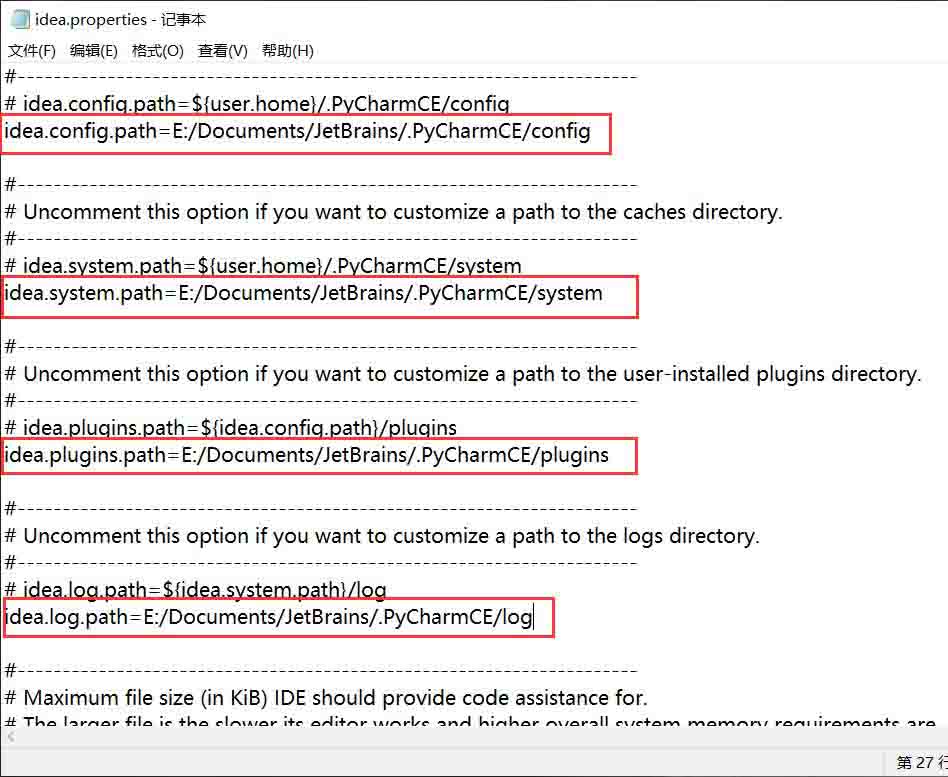Click the commented idea.config.path user.home line
948x777 pixels.
coord(257,104)
